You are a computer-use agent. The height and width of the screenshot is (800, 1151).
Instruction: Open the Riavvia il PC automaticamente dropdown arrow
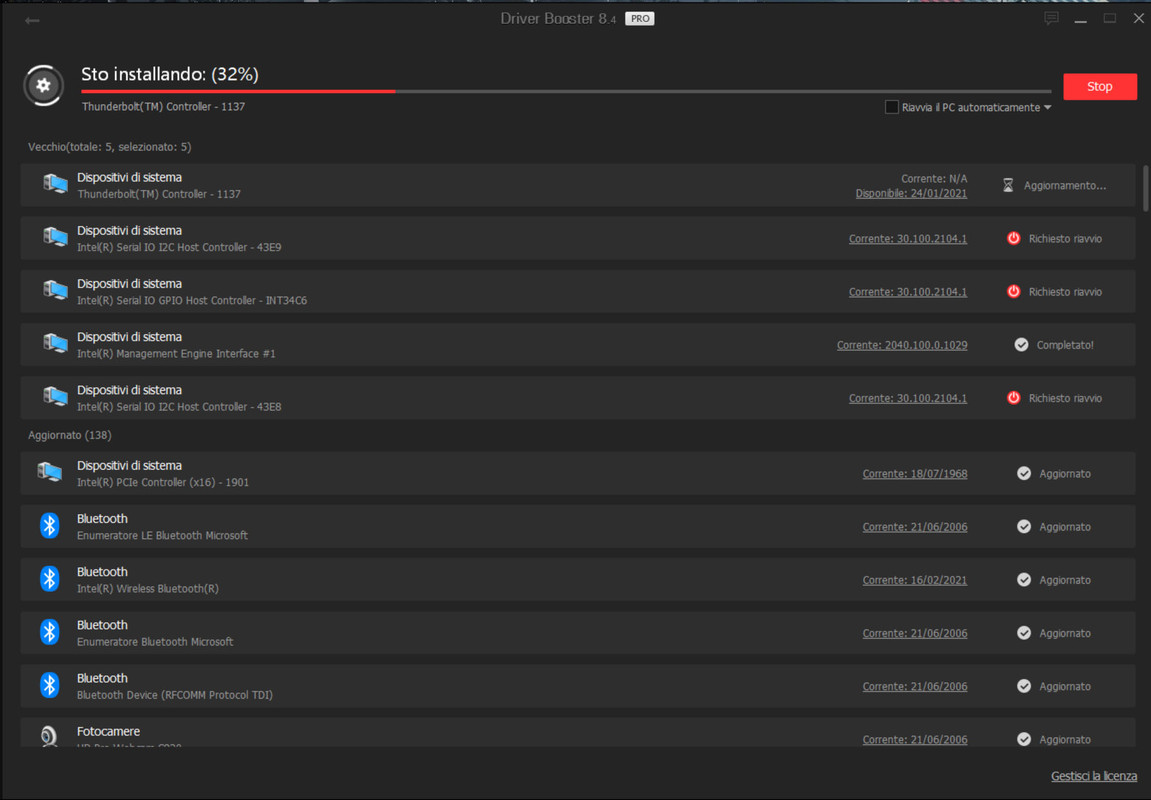[x=1047, y=108]
